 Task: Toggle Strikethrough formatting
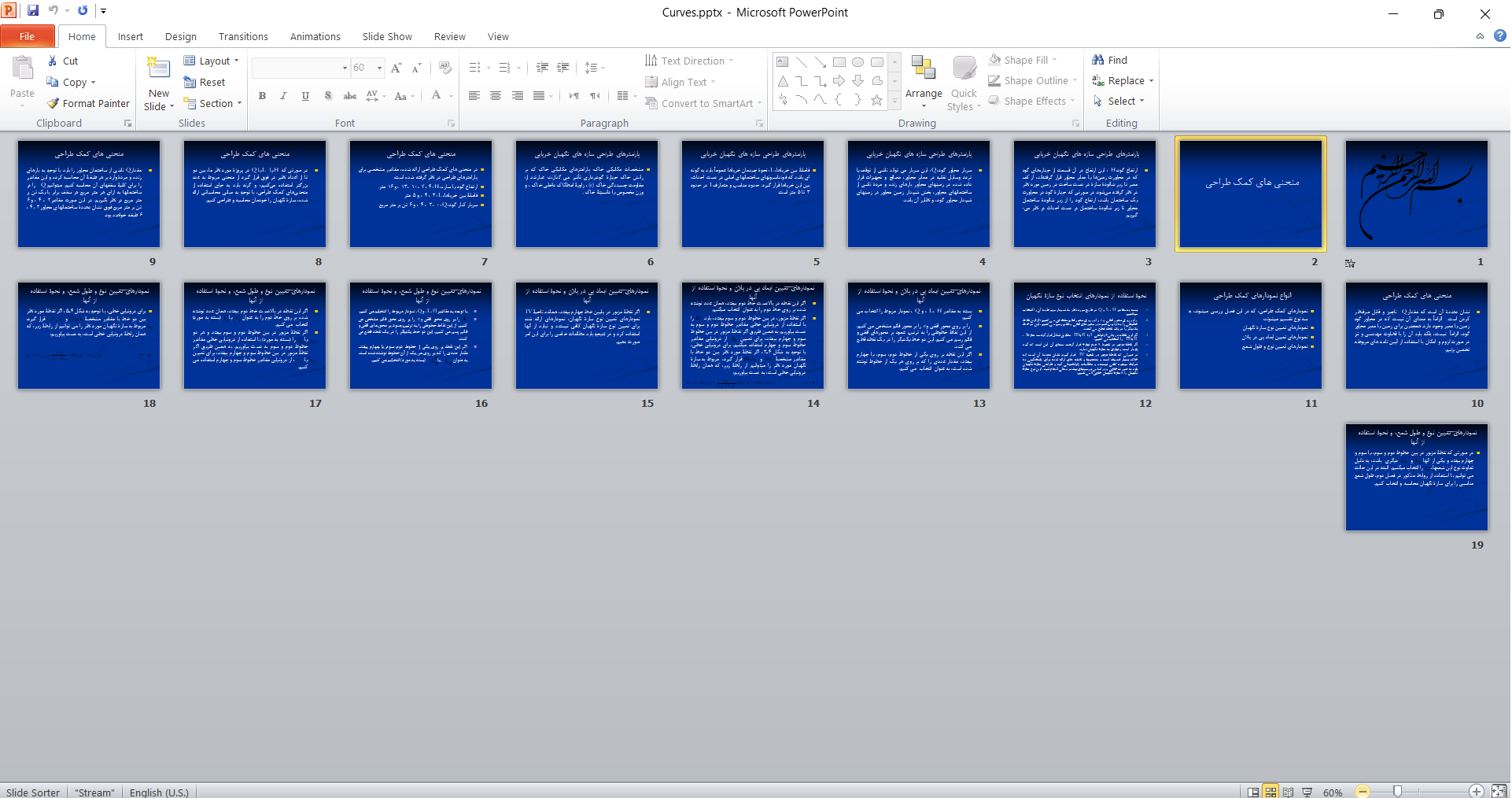pyautogui.click(x=350, y=96)
